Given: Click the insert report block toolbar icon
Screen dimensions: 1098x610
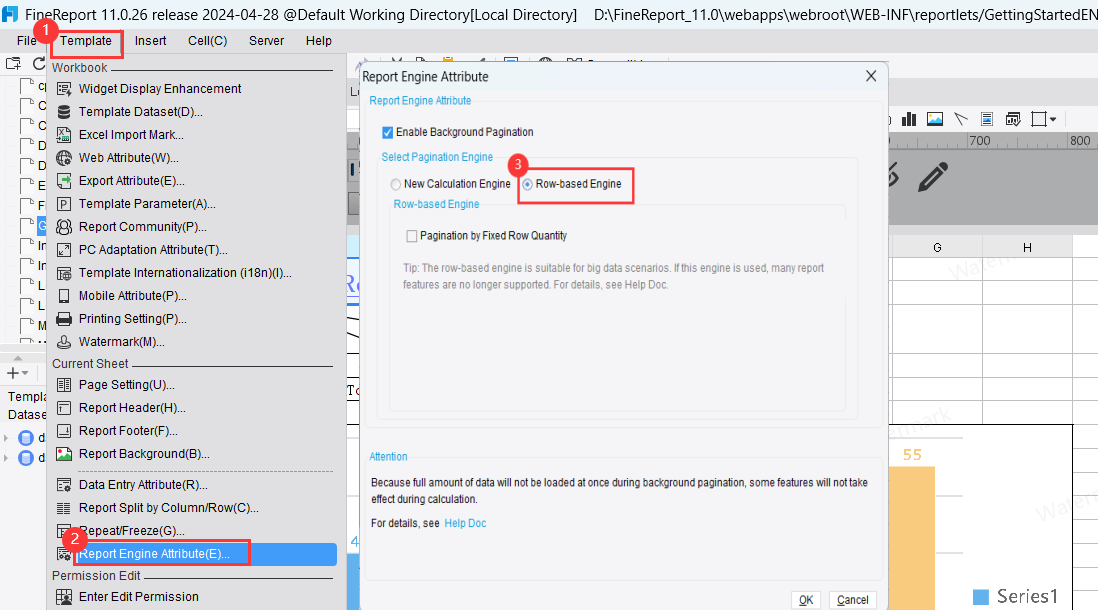Looking at the screenshot, I should [x=986, y=118].
